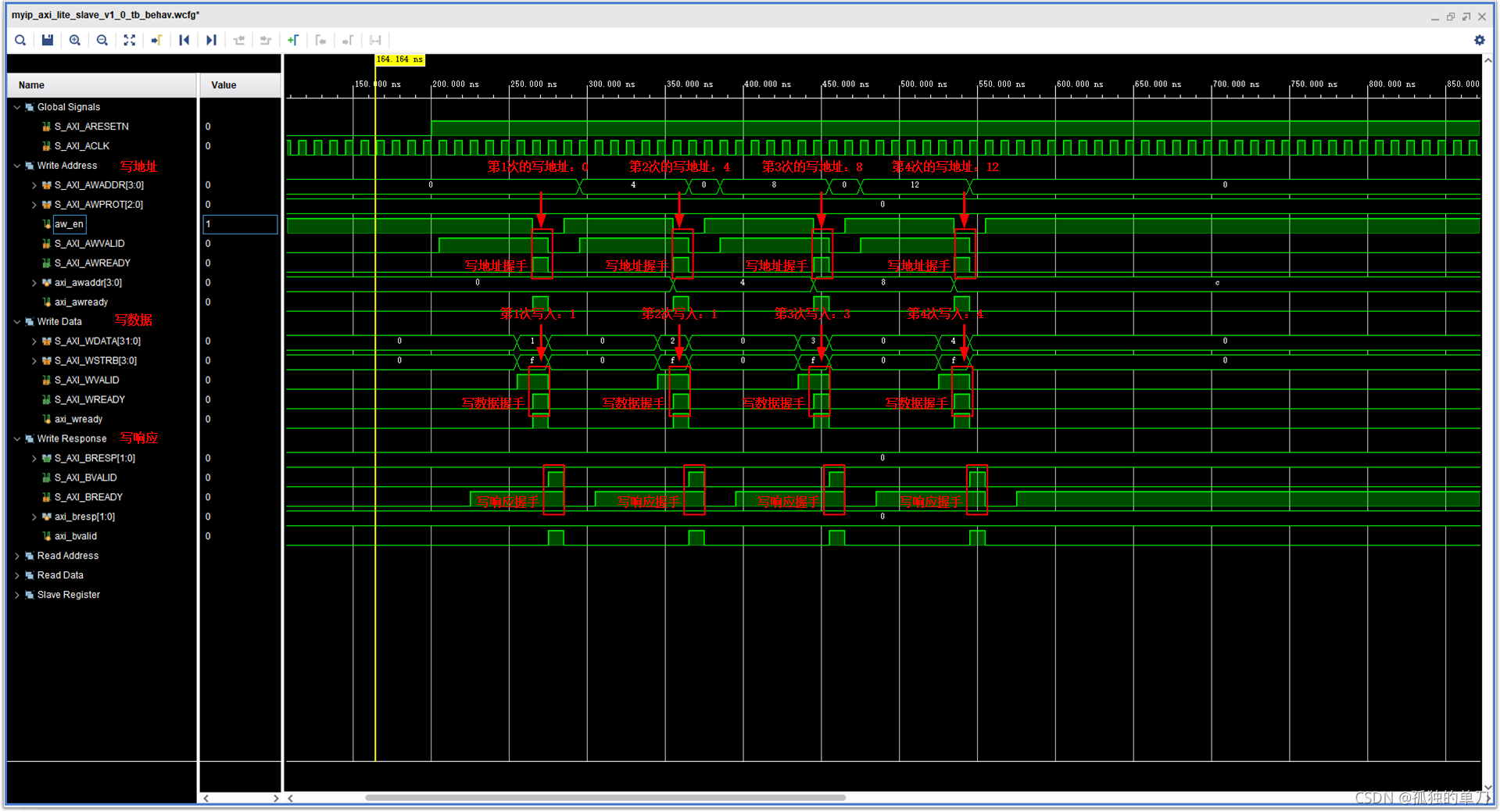
Task: Select the S_AXI_WREADY signal
Action: 90,399
